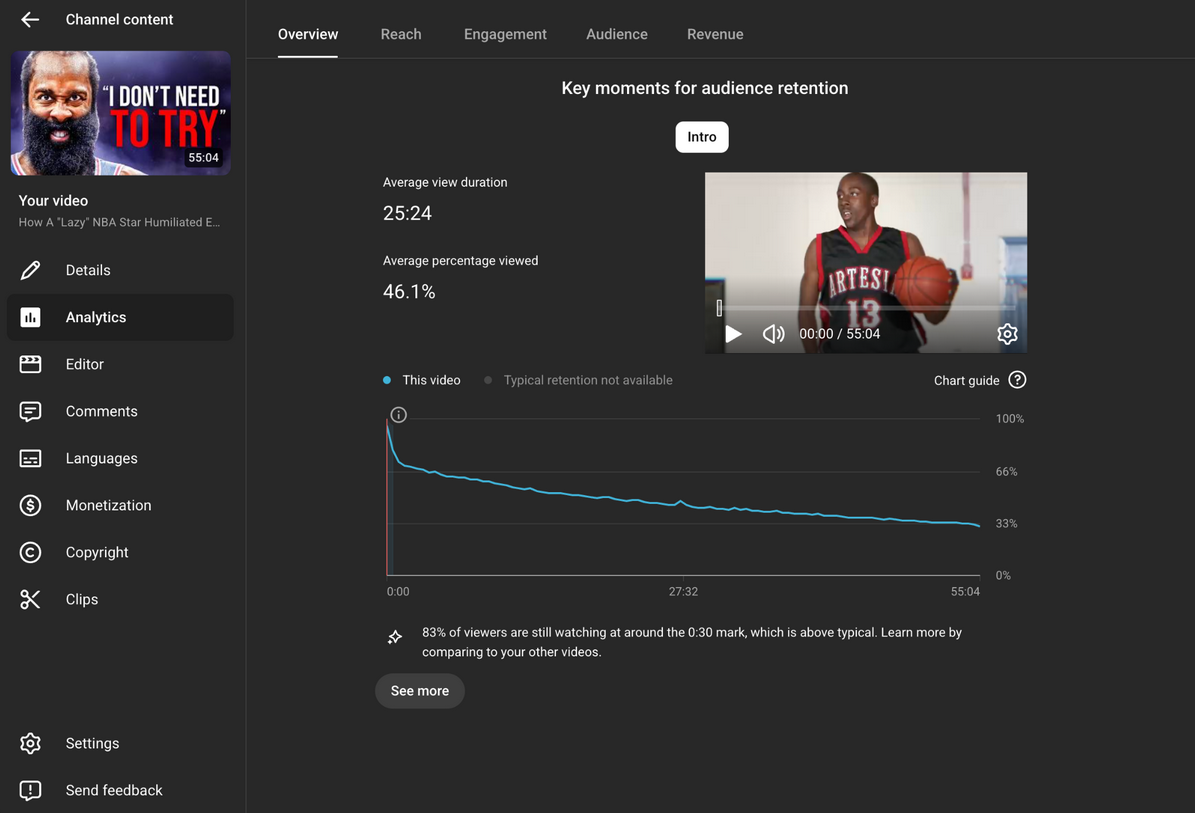Image resolution: width=1195 pixels, height=813 pixels.
Task: Mute the video preview volume
Action: coord(774,334)
